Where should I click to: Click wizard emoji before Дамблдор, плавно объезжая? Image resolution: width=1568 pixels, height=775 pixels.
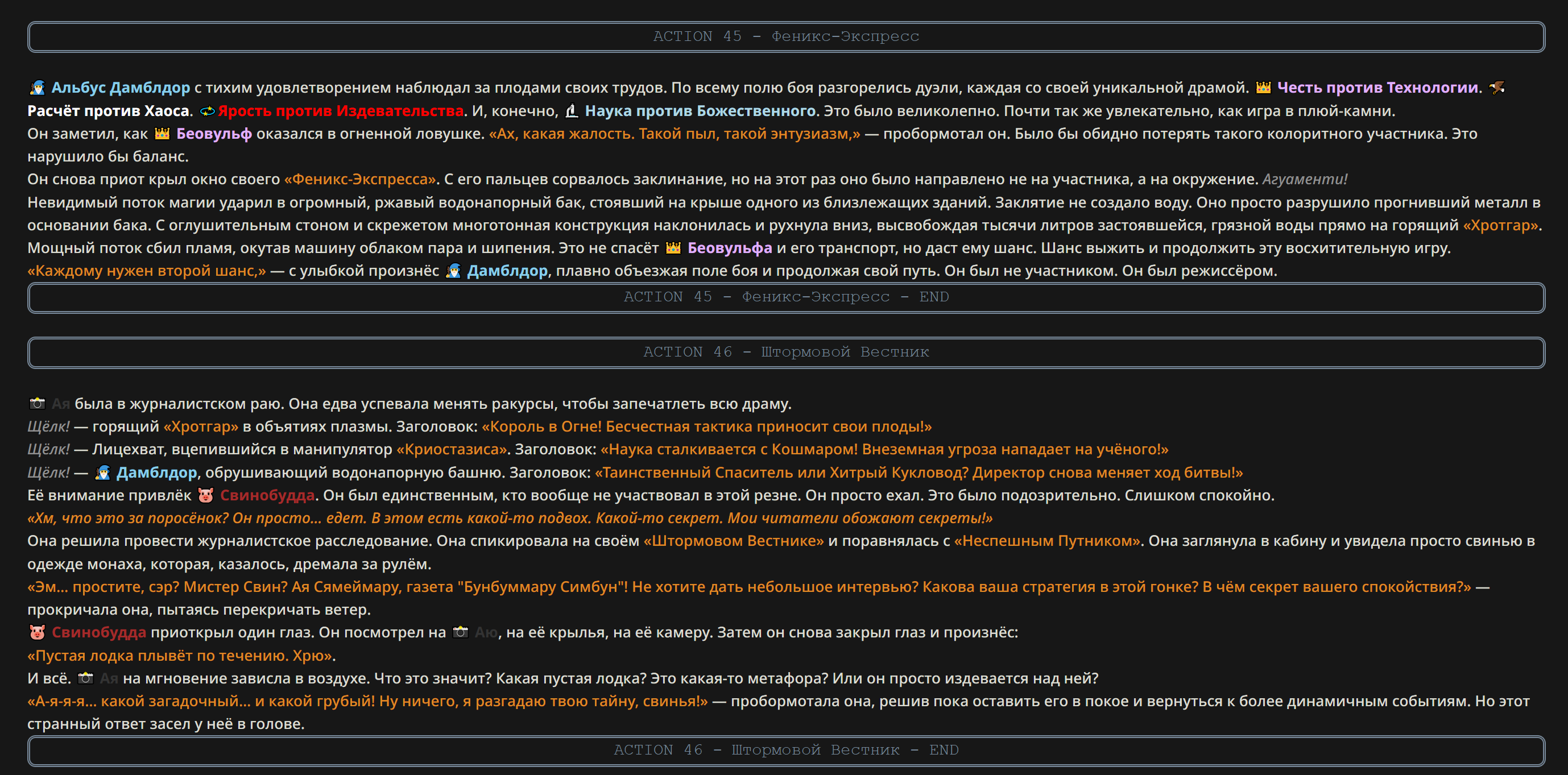click(x=453, y=271)
